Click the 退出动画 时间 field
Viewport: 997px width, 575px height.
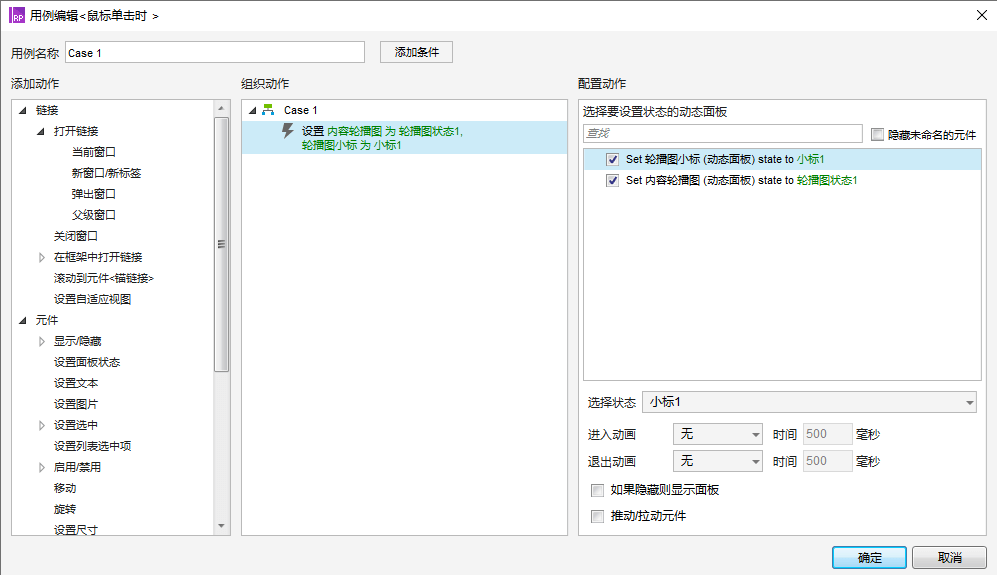click(827, 461)
